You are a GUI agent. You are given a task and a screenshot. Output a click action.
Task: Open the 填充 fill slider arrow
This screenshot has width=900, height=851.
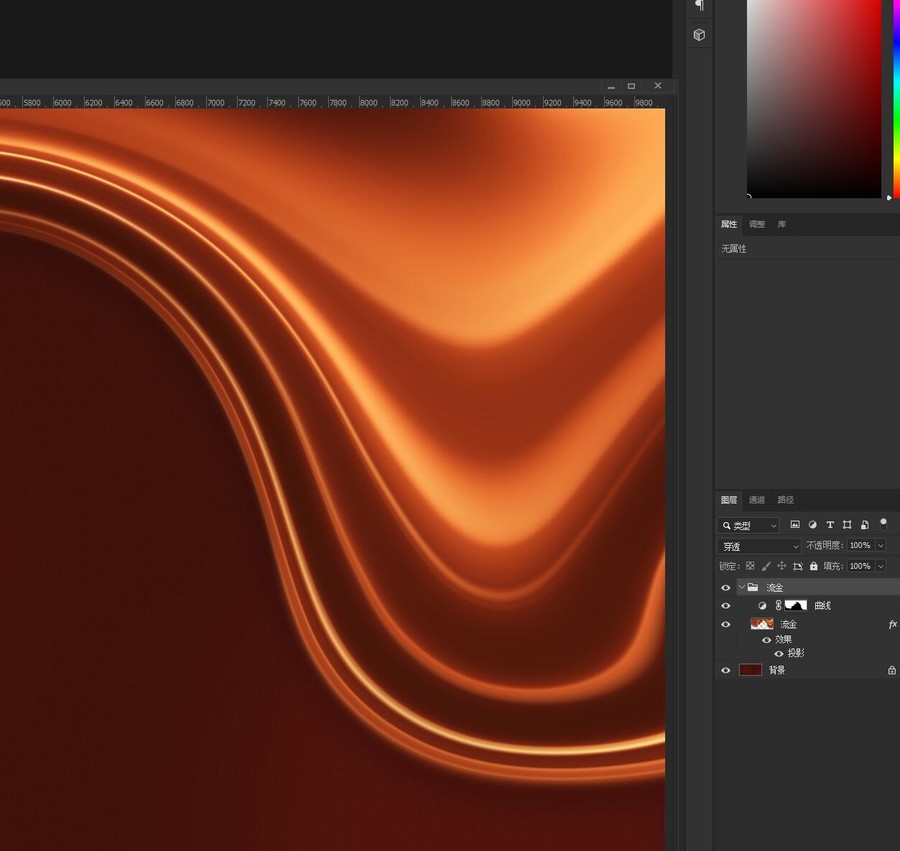tap(880, 566)
